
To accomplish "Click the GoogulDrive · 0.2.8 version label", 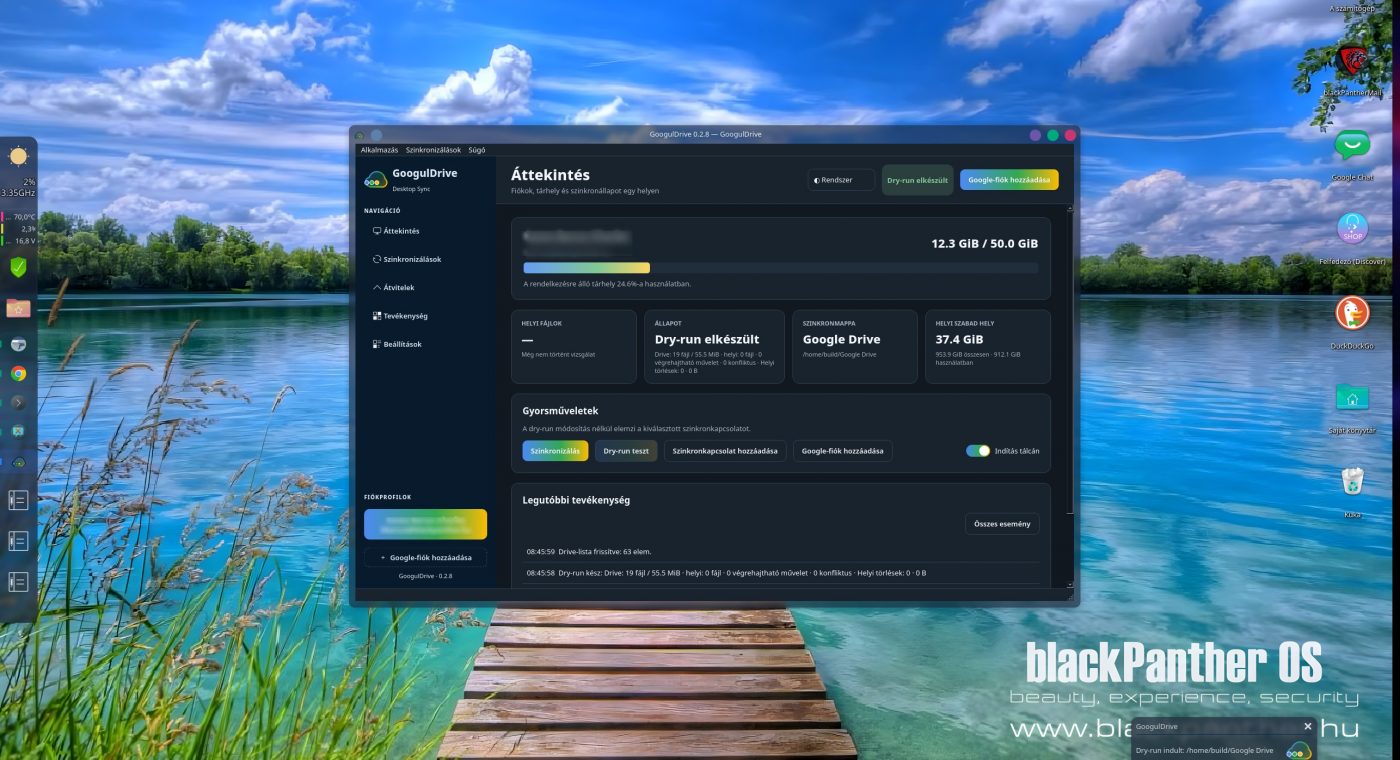I will tap(425, 577).
